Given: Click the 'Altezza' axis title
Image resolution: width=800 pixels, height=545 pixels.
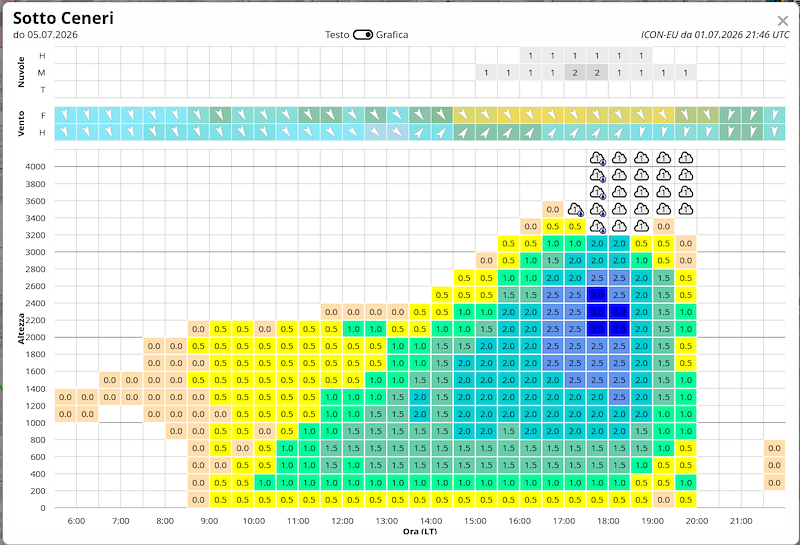Looking at the screenshot, I should [21, 328].
